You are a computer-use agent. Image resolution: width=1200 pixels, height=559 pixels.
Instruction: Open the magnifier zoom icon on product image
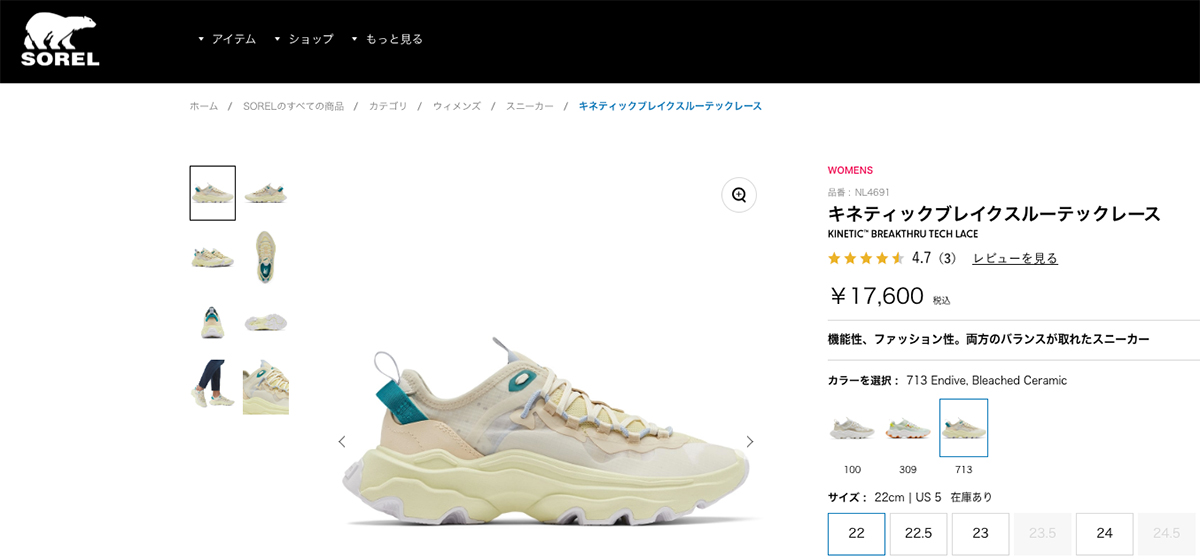tap(739, 195)
